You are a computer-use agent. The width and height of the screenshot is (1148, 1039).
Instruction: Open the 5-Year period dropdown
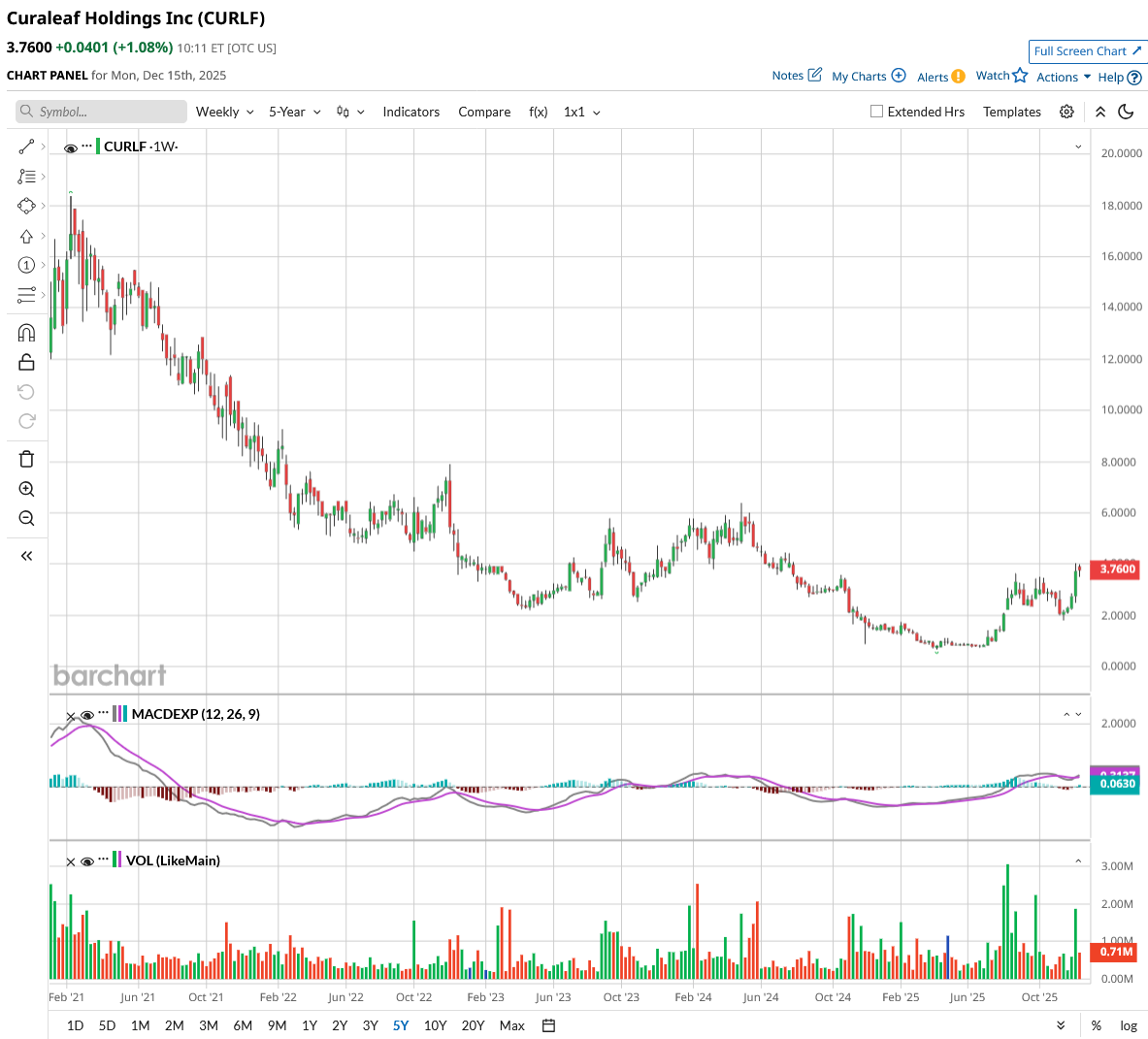[294, 112]
